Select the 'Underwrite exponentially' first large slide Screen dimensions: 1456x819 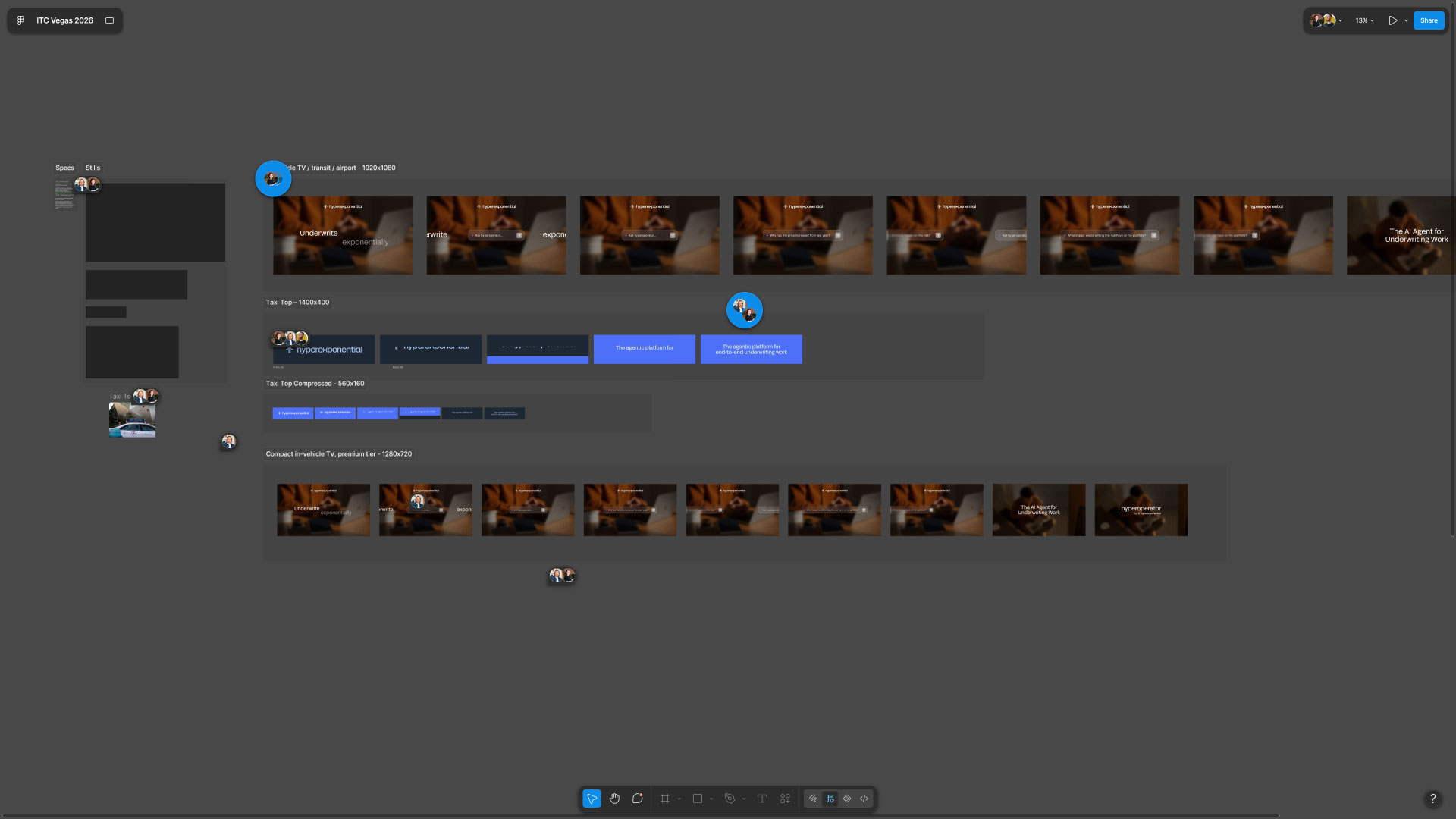point(343,235)
